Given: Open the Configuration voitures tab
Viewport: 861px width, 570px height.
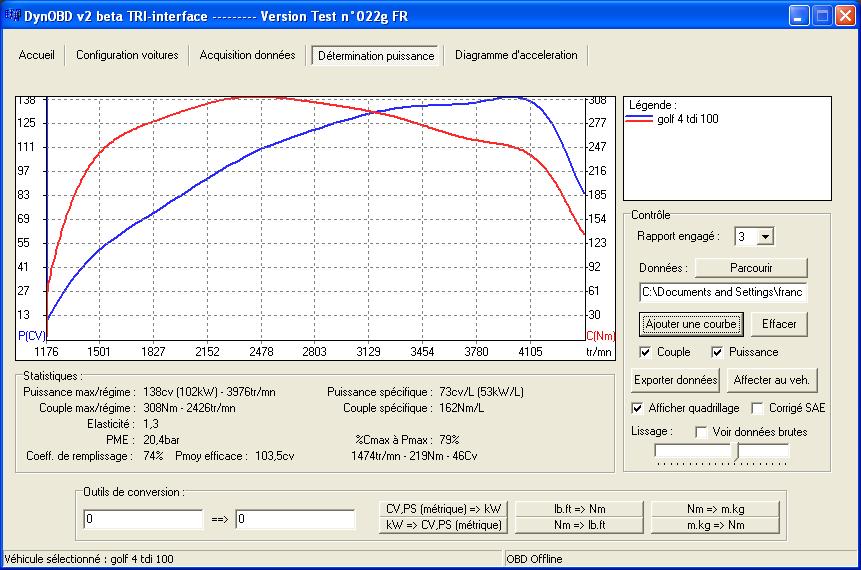Looking at the screenshot, I should [x=127, y=56].
